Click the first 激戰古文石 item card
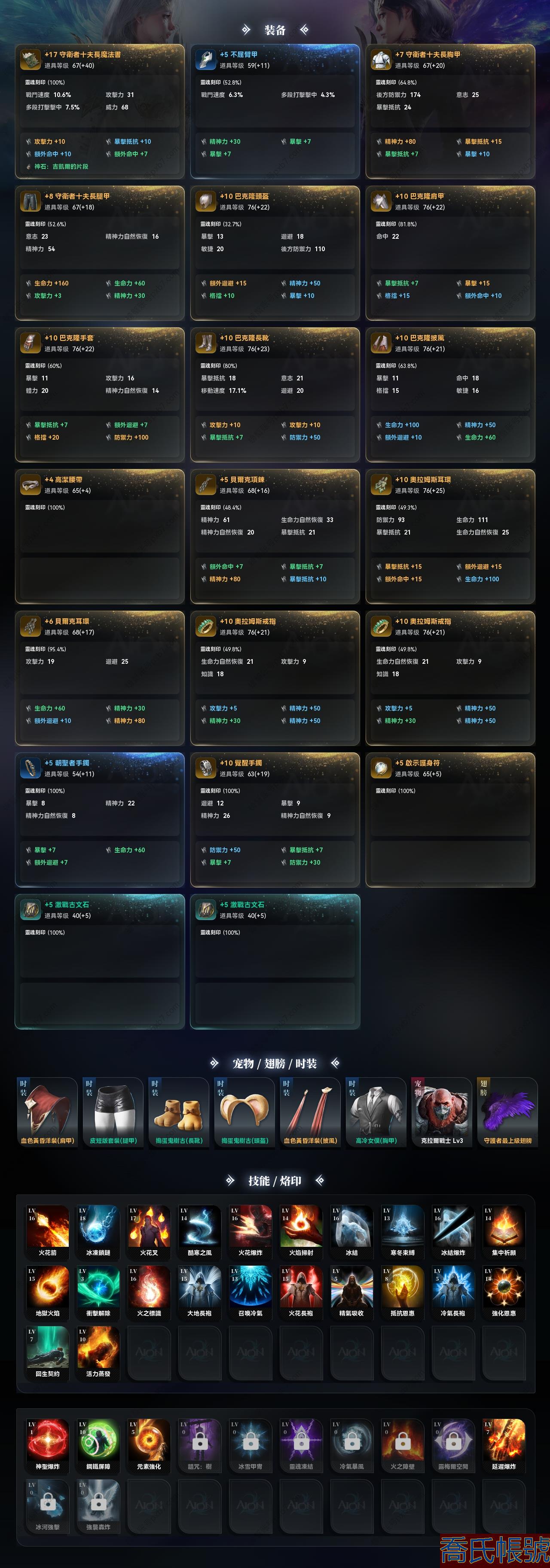The image size is (550, 1568). (100, 961)
